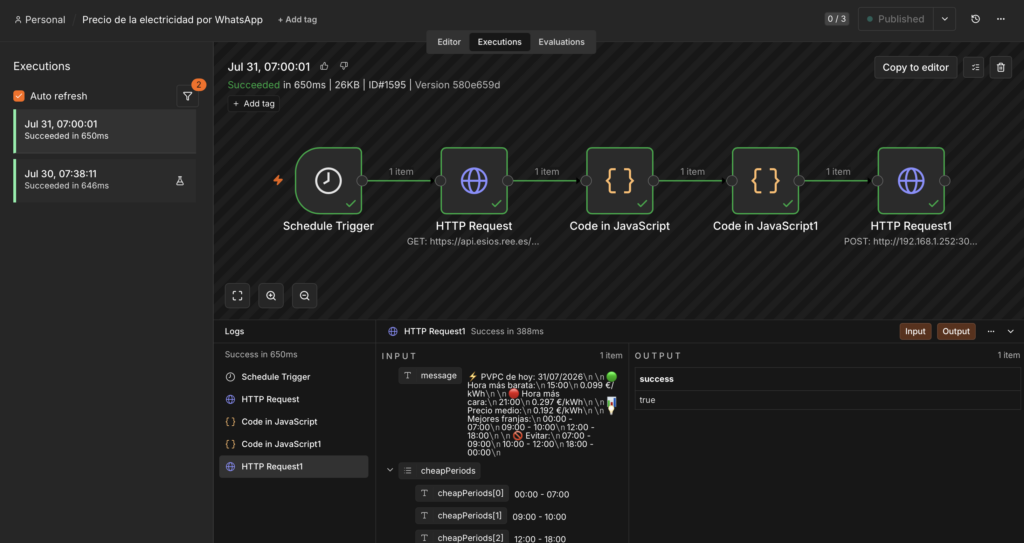Click the checklist icon beside Copy to editor
The image size is (1024, 543).
pyautogui.click(x=974, y=67)
